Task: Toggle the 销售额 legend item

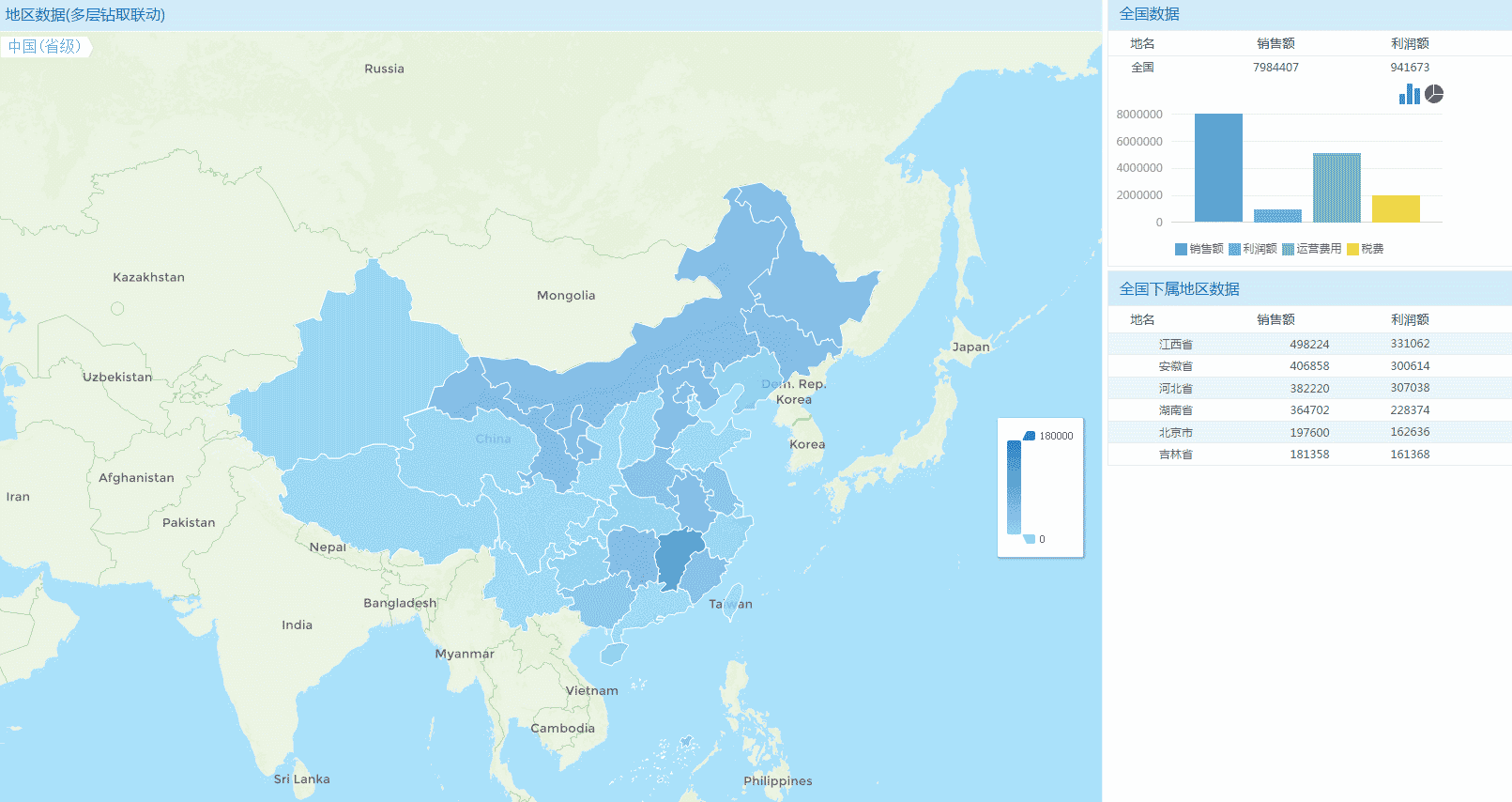Action: click(x=1199, y=249)
